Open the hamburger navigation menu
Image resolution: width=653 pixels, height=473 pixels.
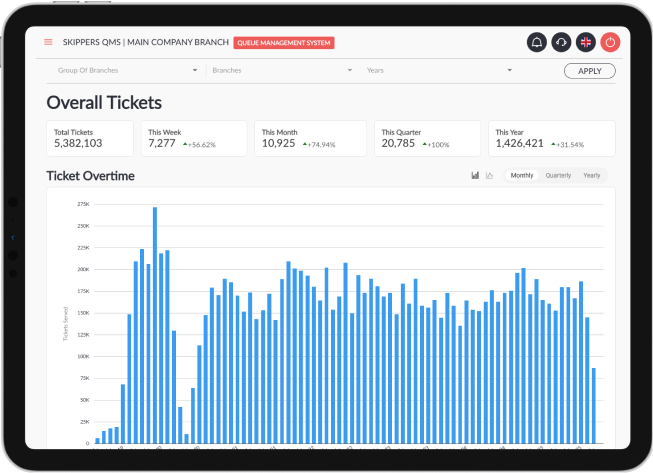pyautogui.click(x=48, y=42)
